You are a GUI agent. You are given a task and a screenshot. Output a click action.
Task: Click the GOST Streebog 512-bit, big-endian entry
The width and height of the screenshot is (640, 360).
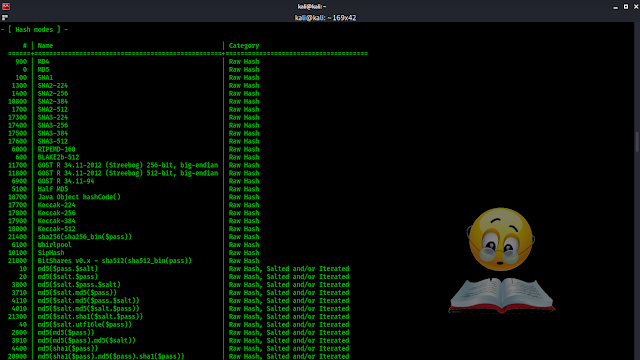(128, 173)
